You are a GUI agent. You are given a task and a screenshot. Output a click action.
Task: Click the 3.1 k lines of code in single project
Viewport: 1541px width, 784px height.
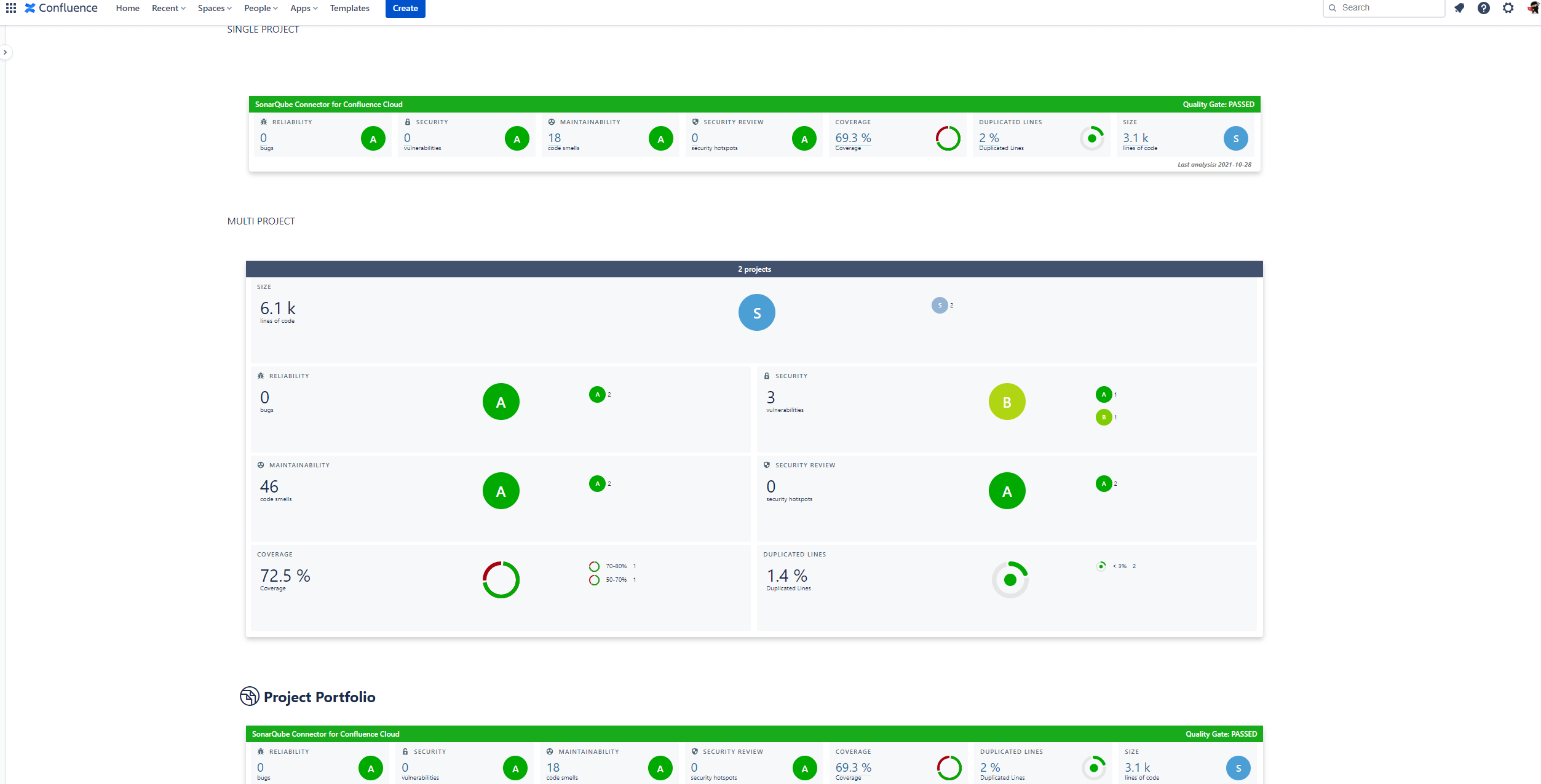point(1135,138)
